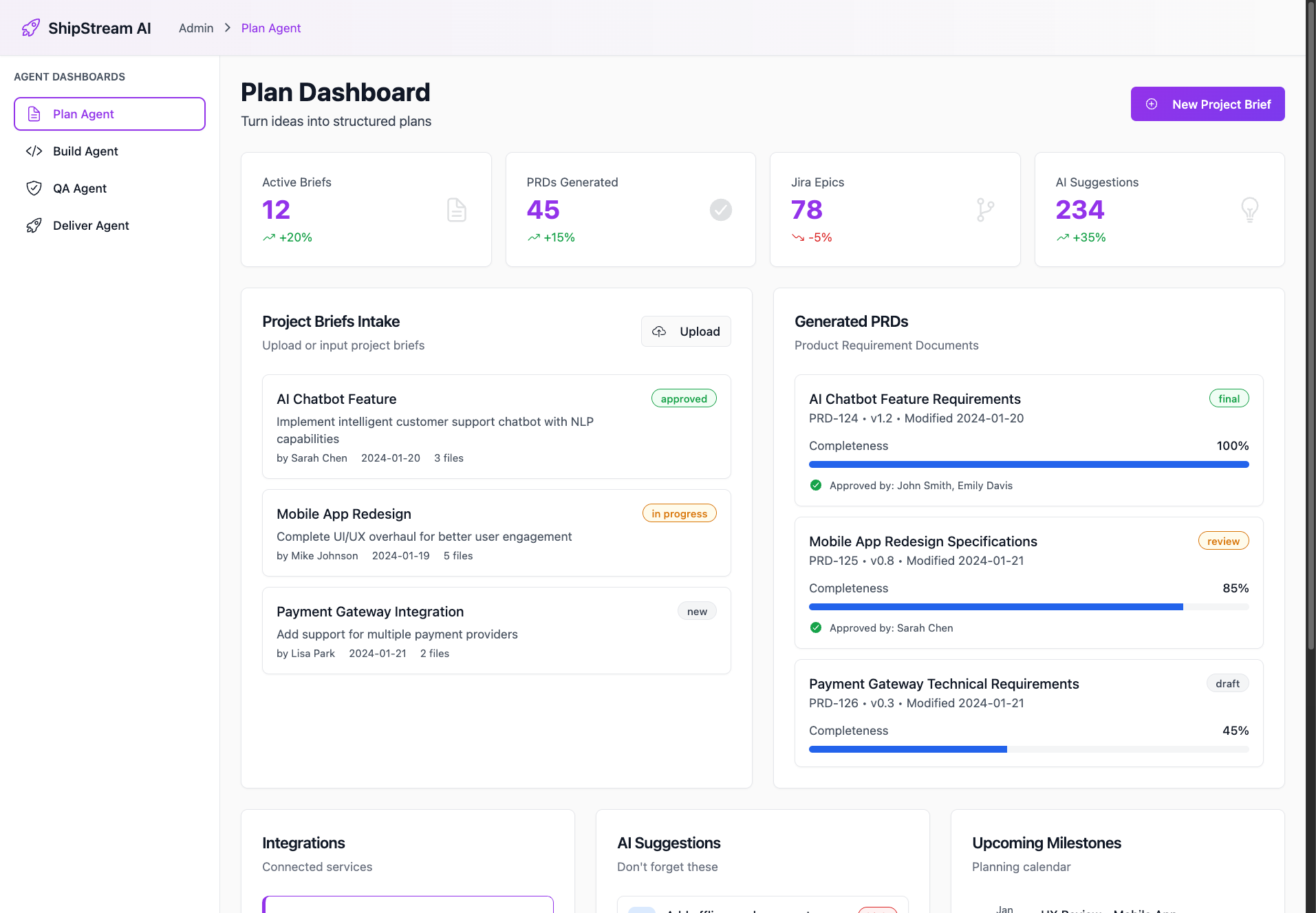
Task: Click the Upload button in Project Briefs Intake
Action: pyautogui.click(x=685, y=331)
